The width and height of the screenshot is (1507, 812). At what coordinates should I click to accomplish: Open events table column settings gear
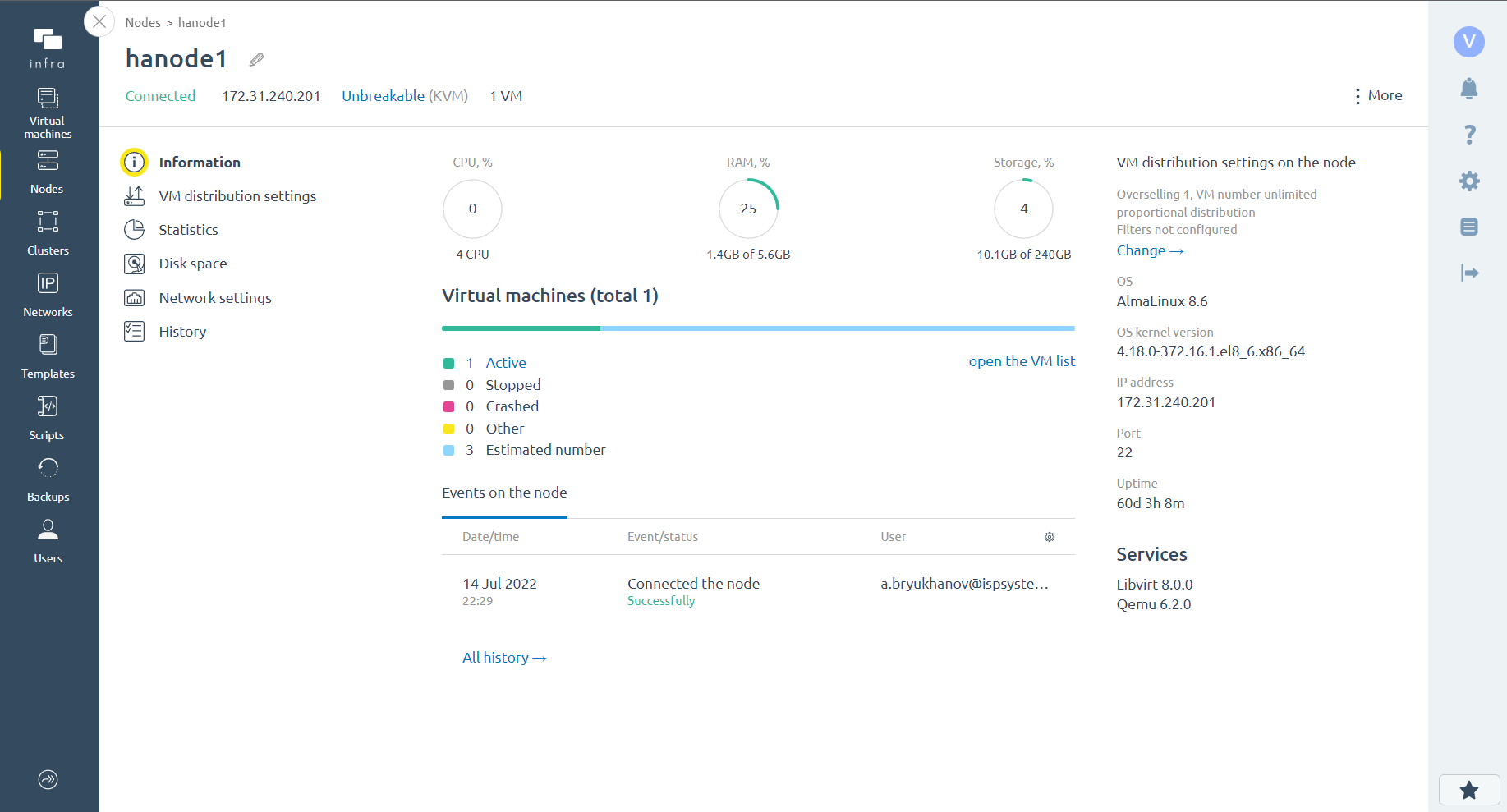click(1049, 537)
